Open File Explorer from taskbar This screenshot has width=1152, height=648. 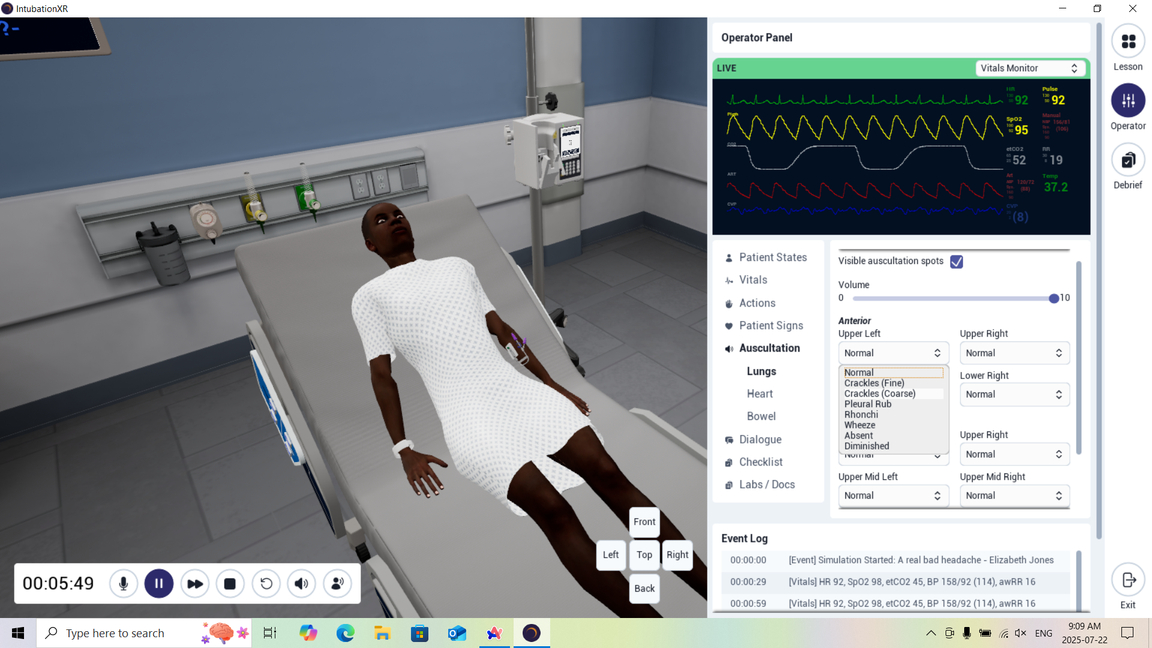[382, 633]
